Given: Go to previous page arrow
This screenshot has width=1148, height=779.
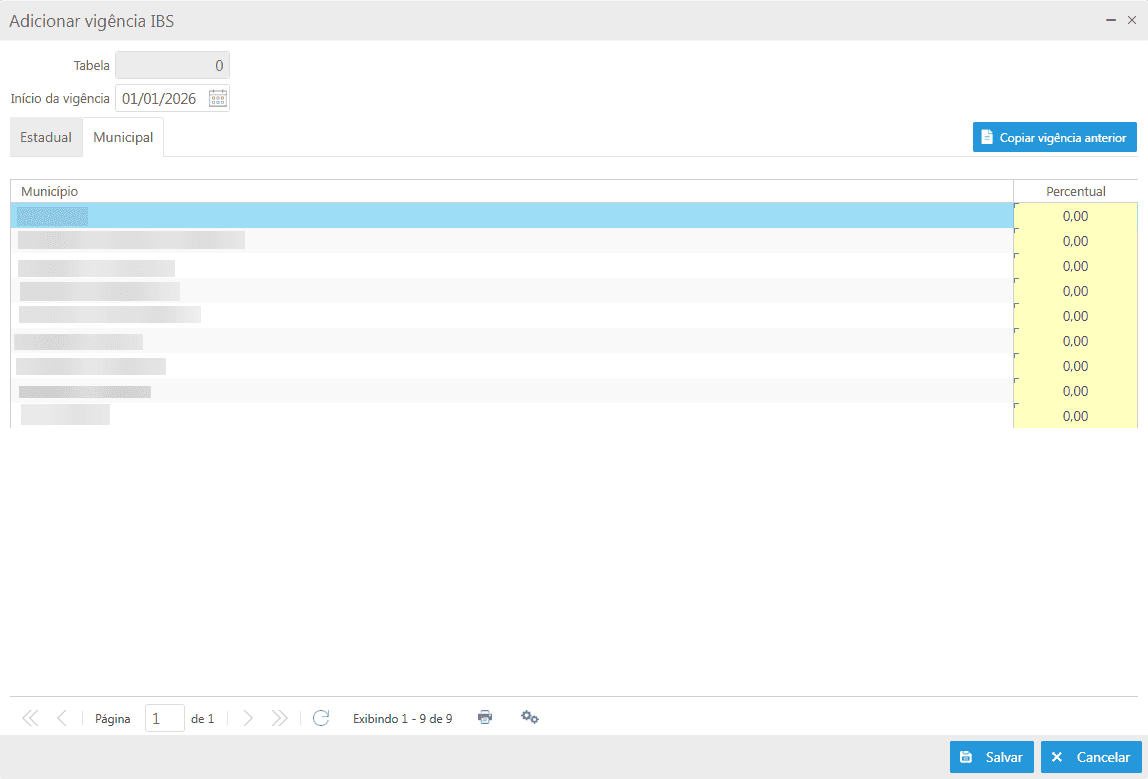Looking at the screenshot, I should click(x=62, y=718).
